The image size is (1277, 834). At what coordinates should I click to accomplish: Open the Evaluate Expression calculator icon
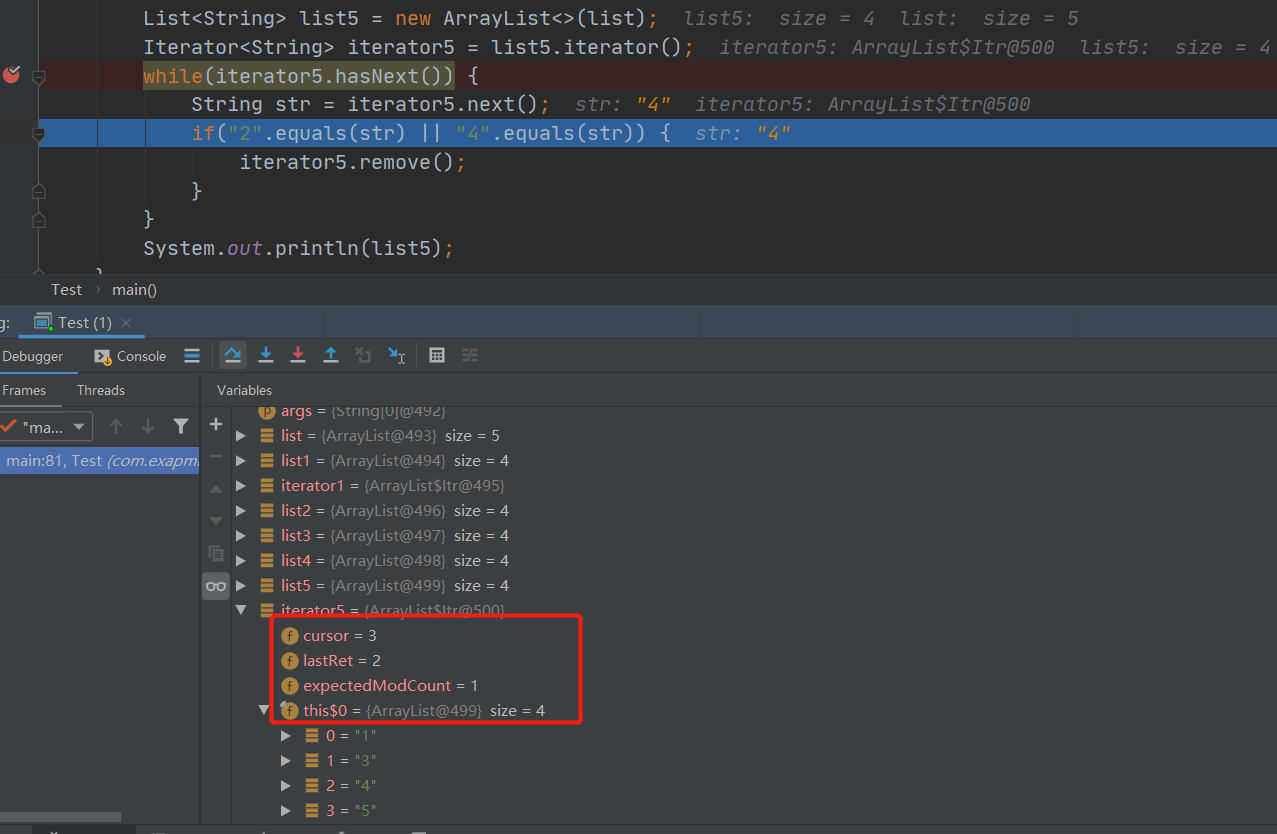(437, 355)
